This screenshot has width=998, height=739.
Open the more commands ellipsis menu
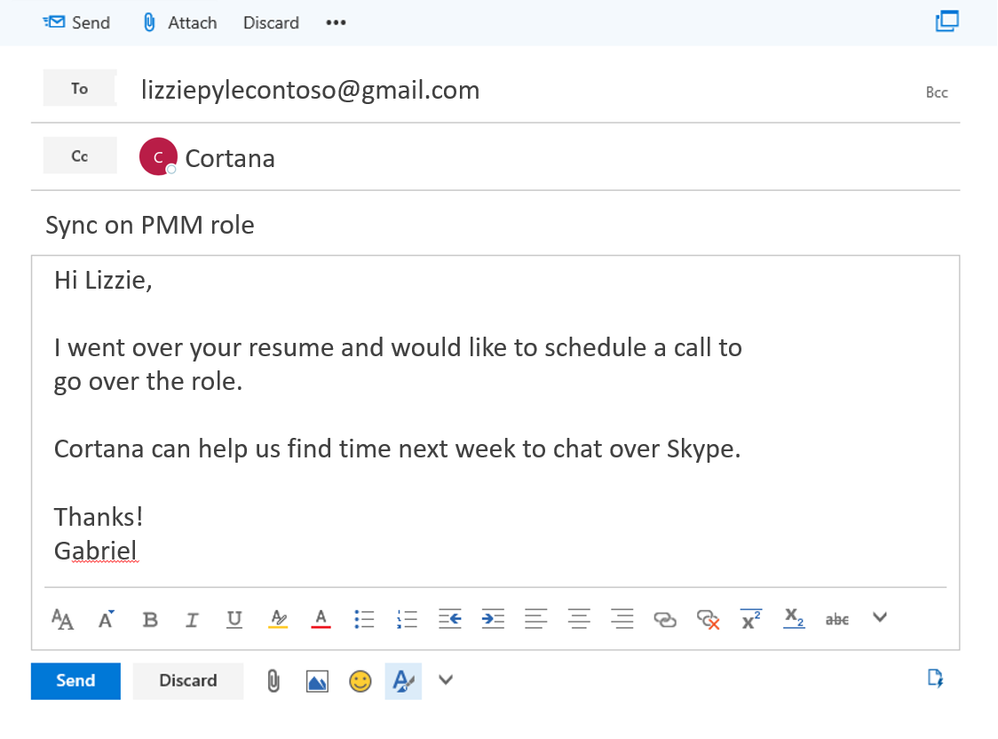(x=335, y=22)
